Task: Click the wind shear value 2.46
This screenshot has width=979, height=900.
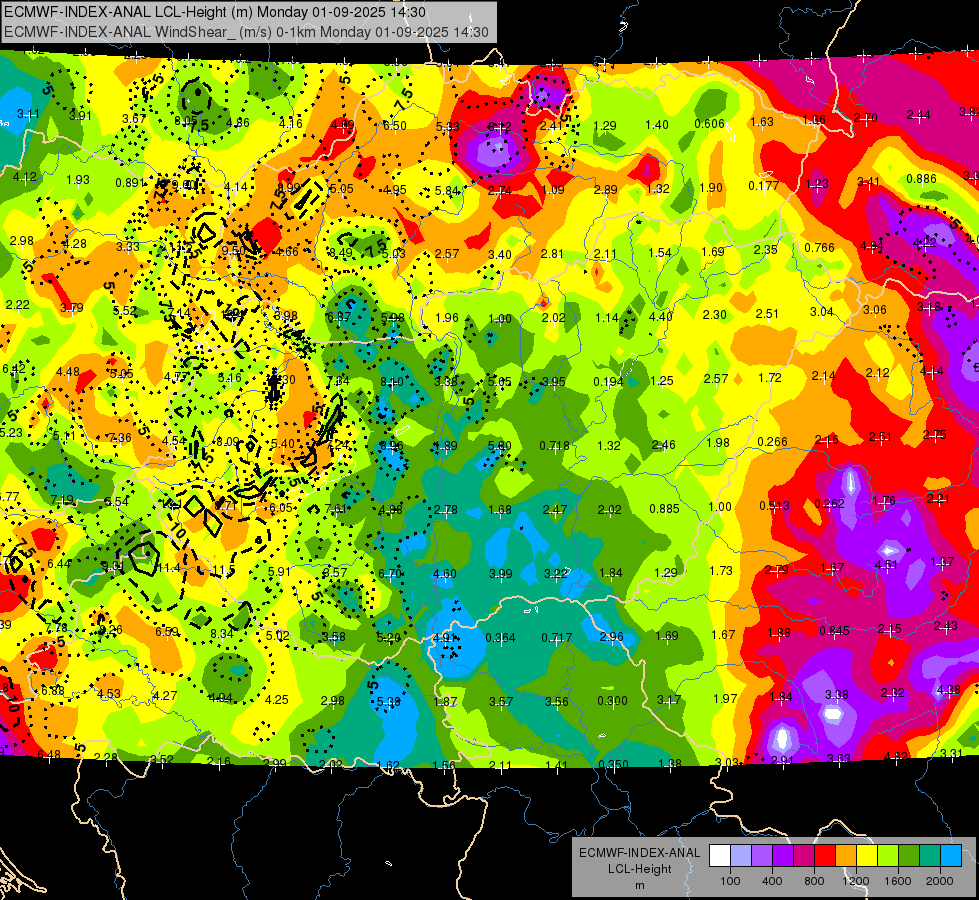Action: (x=663, y=445)
